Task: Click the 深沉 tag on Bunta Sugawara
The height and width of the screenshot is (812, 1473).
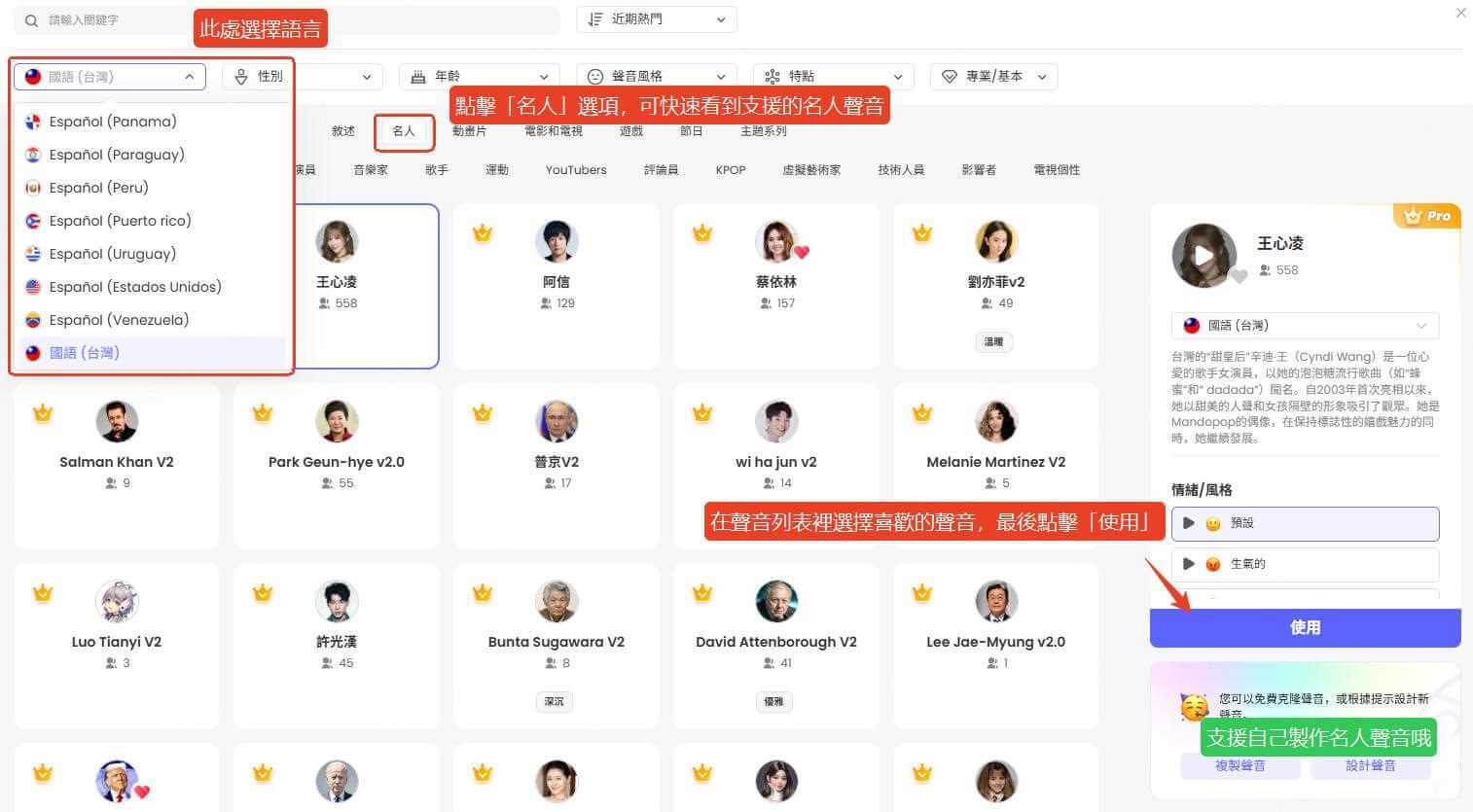Action: [554, 702]
